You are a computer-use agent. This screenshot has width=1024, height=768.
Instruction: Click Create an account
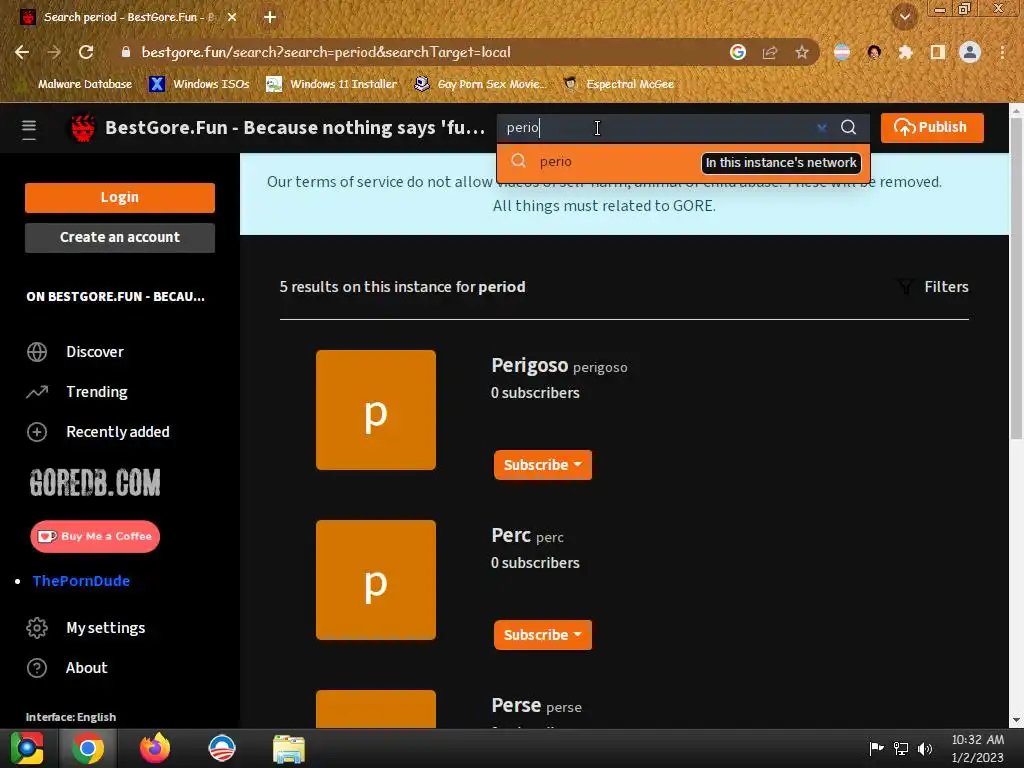click(x=120, y=237)
